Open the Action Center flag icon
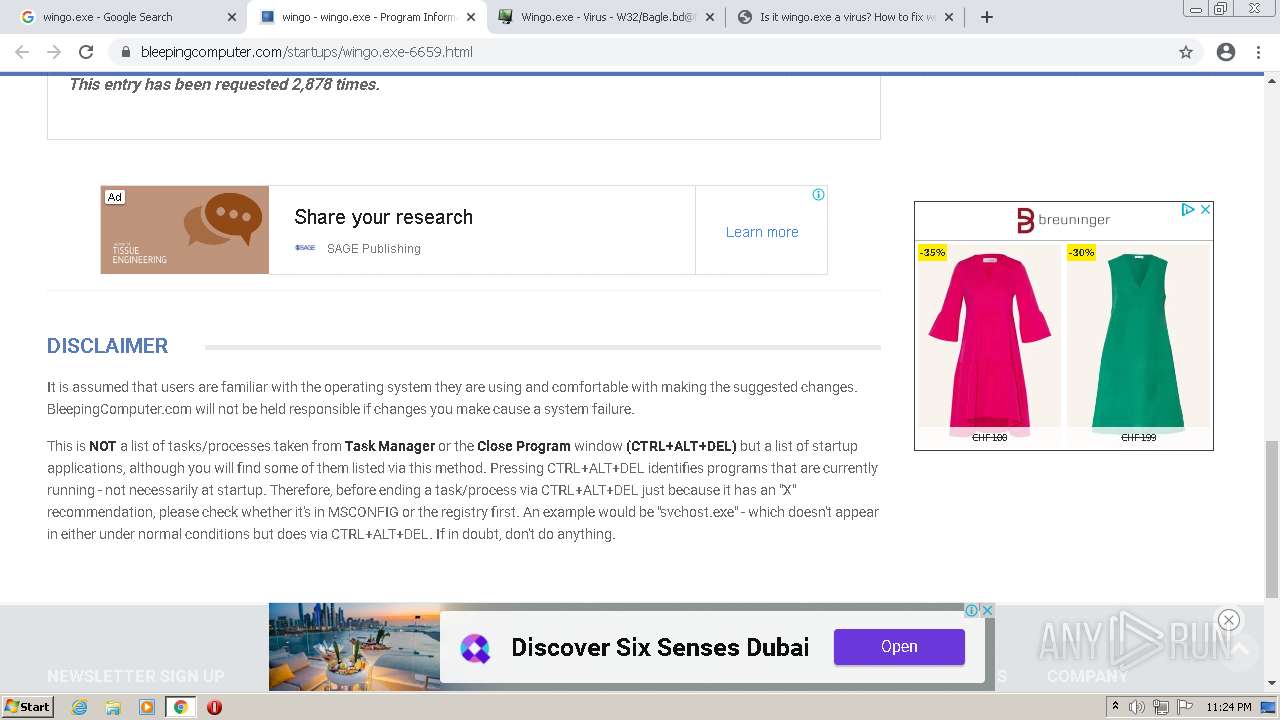The image size is (1280, 720). pos(1183,707)
